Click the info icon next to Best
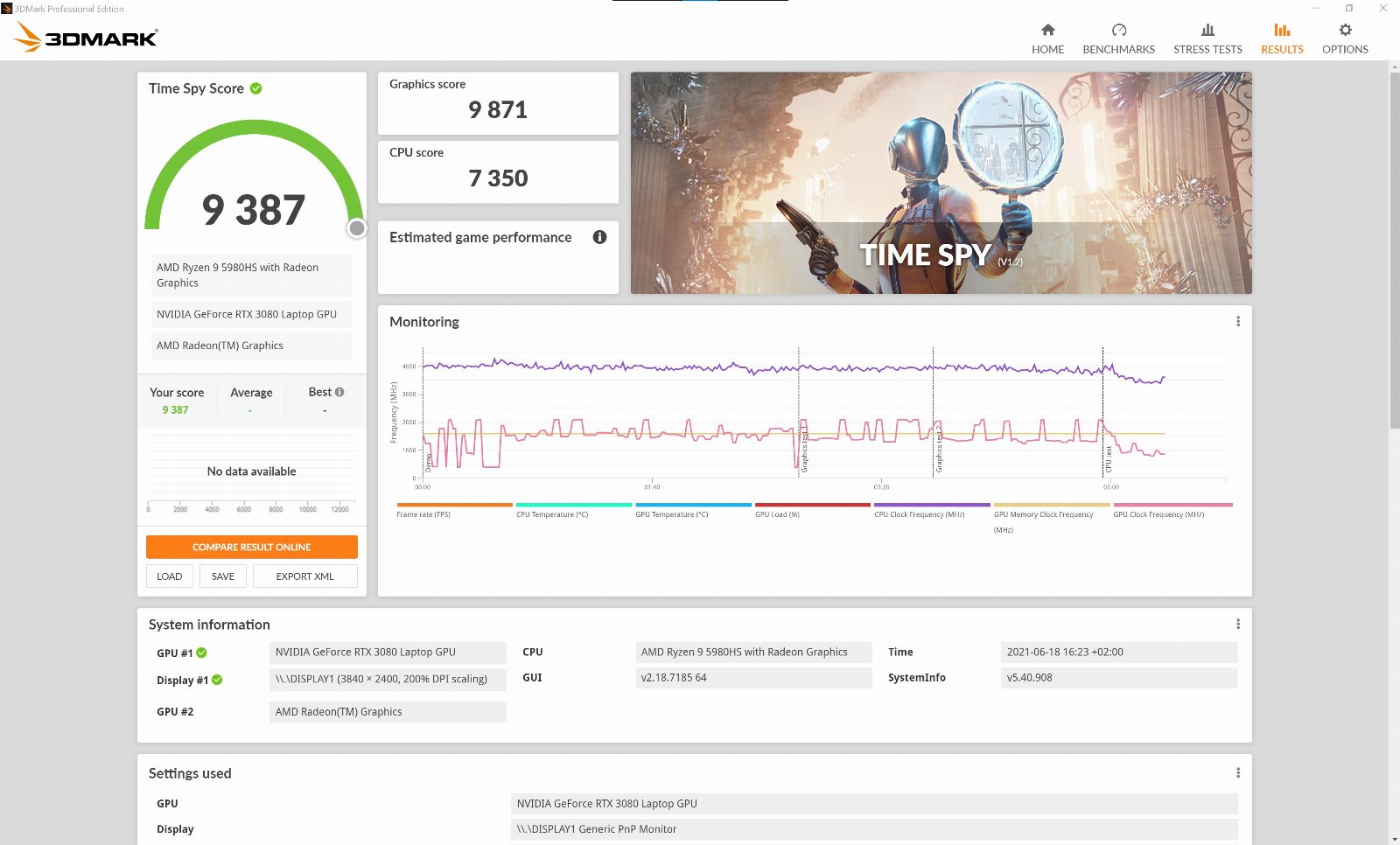Viewport: 1400px width, 845px height. [x=339, y=392]
